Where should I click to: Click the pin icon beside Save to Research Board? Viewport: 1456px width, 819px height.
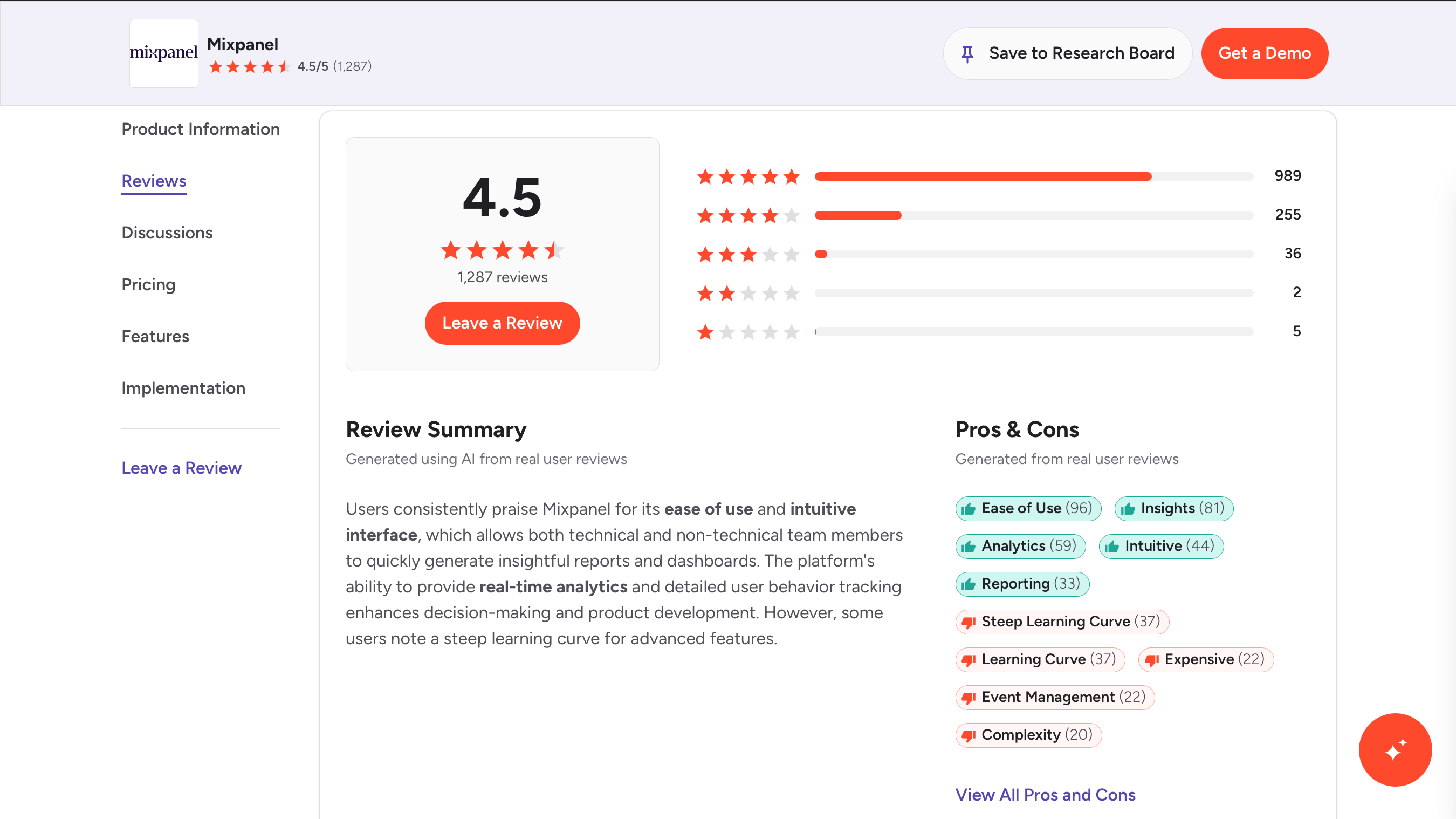pos(967,54)
